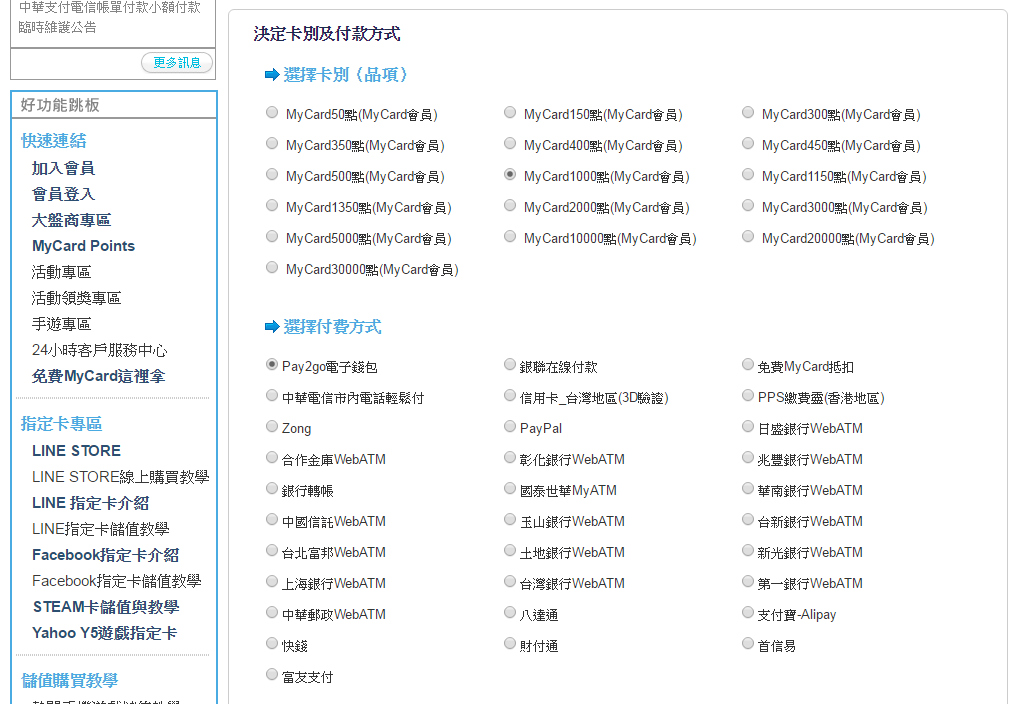Select the MyCard50點 card option
This screenshot has height=704, width=1021.
272,113
